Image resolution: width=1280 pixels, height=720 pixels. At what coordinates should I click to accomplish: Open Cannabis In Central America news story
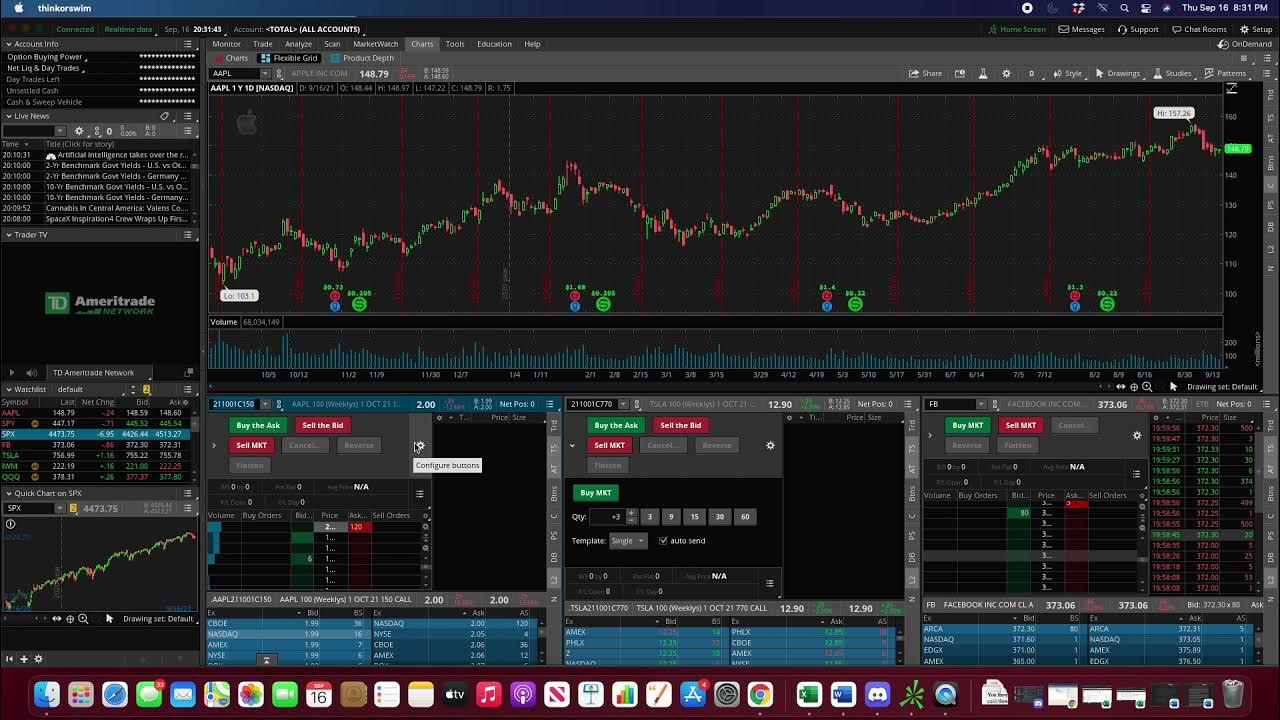coord(116,208)
